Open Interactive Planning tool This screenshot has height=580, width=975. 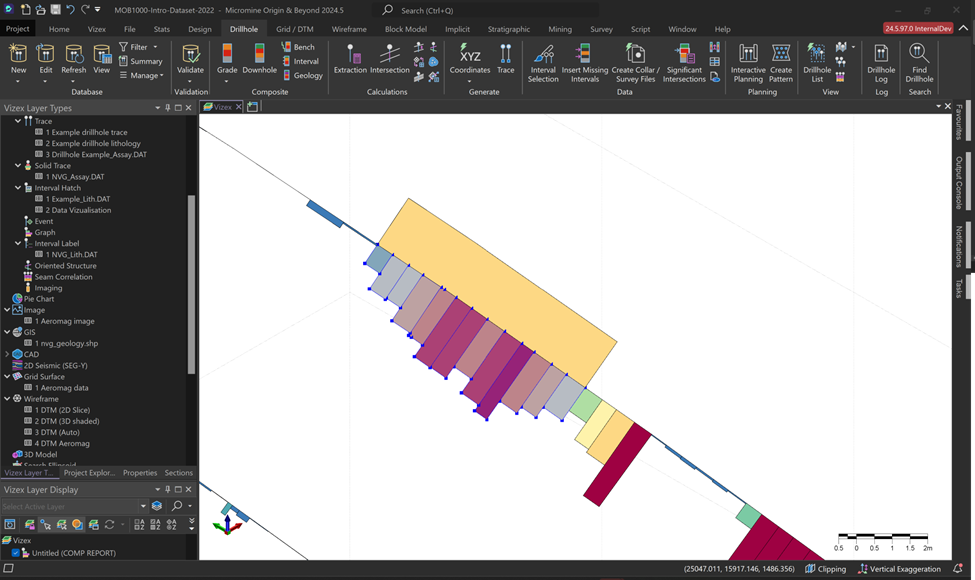pyautogui.click(x=748, y=62)
